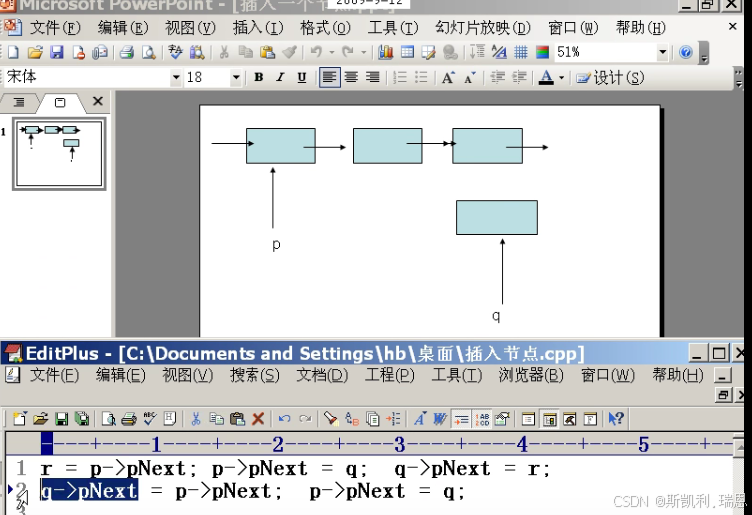This screenshot has height=515, width=752.
Task: Select slide 1 thumbnail
Action: (59, 153)
